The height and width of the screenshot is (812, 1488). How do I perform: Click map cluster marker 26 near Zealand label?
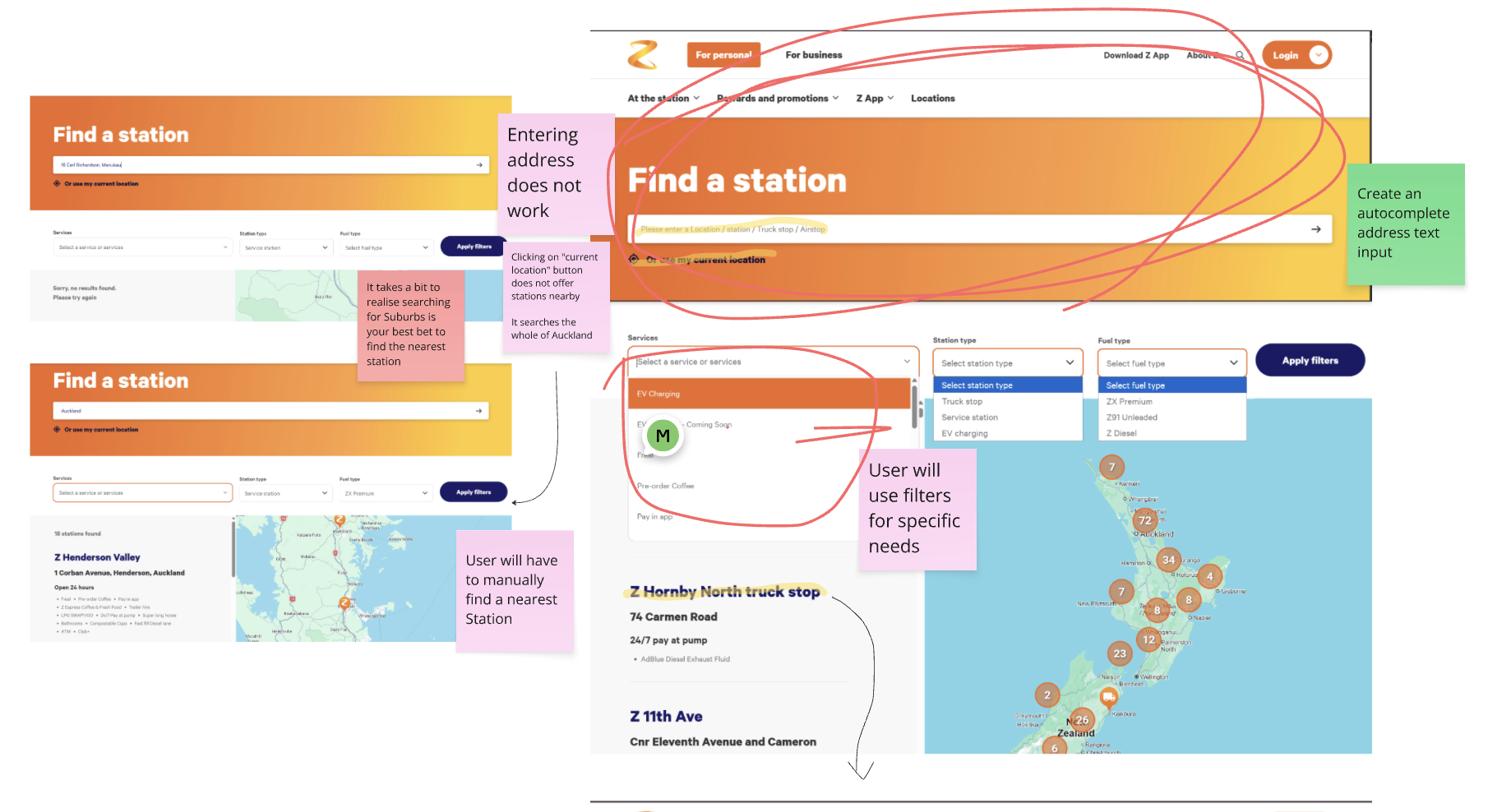(1082, 720)
